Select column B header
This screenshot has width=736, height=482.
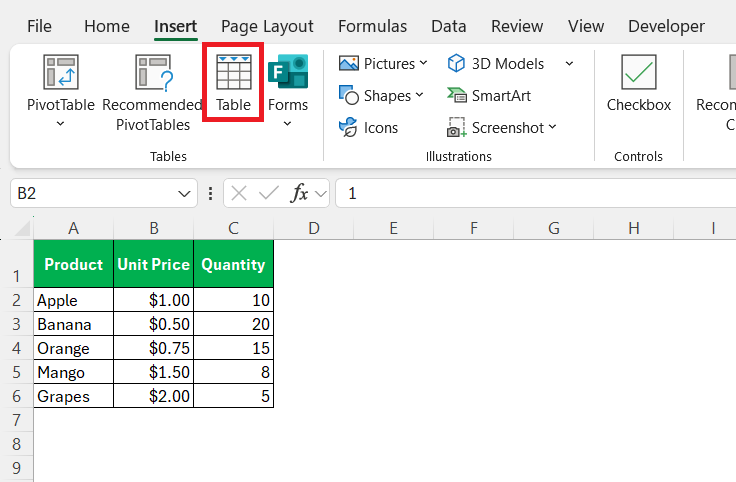tap(153, 228)
